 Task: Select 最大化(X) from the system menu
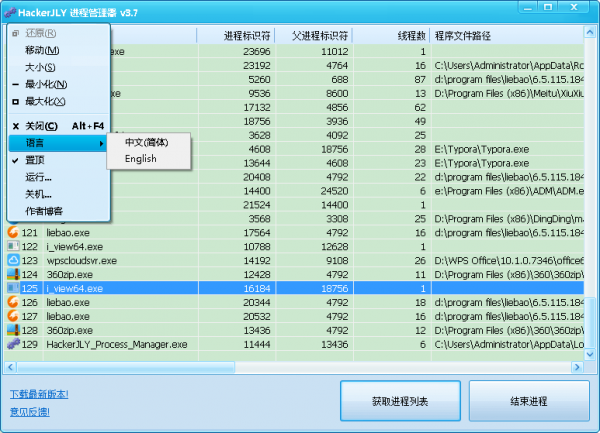click(x=59, y=101)
